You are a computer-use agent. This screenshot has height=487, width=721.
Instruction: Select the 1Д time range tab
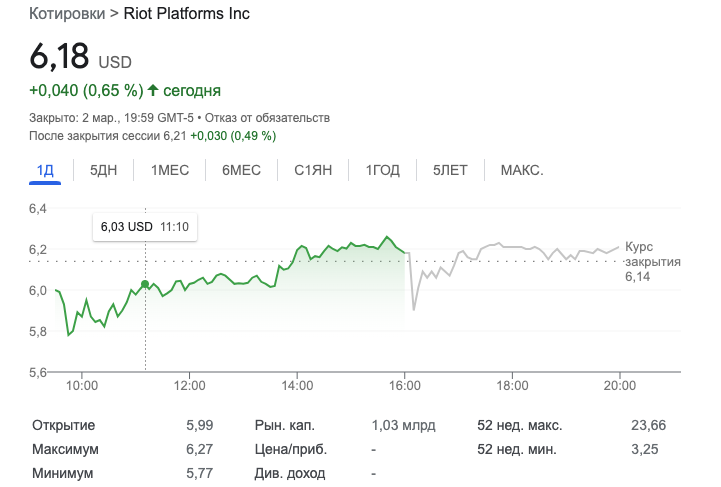click(45, 170)
